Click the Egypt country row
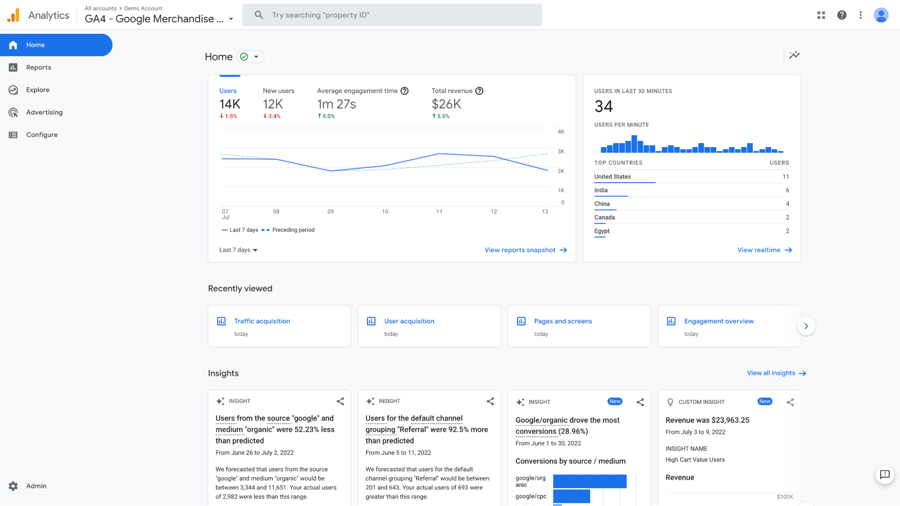The height and width of the screenshot is (506, 900). point(692,231)
